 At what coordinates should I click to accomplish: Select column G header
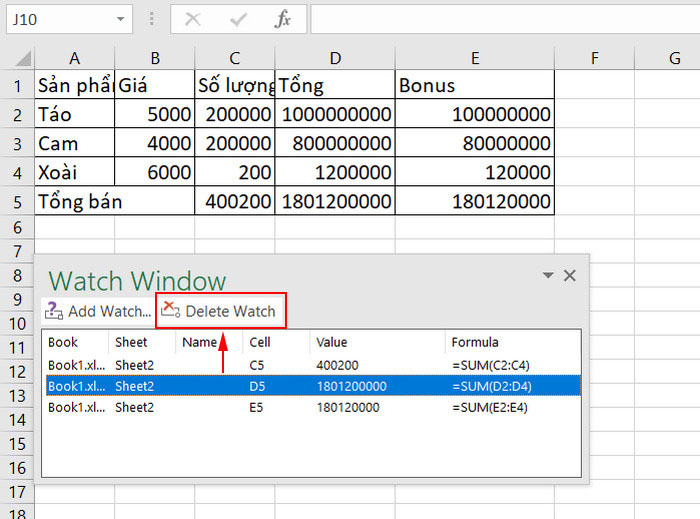pos(667,58)
